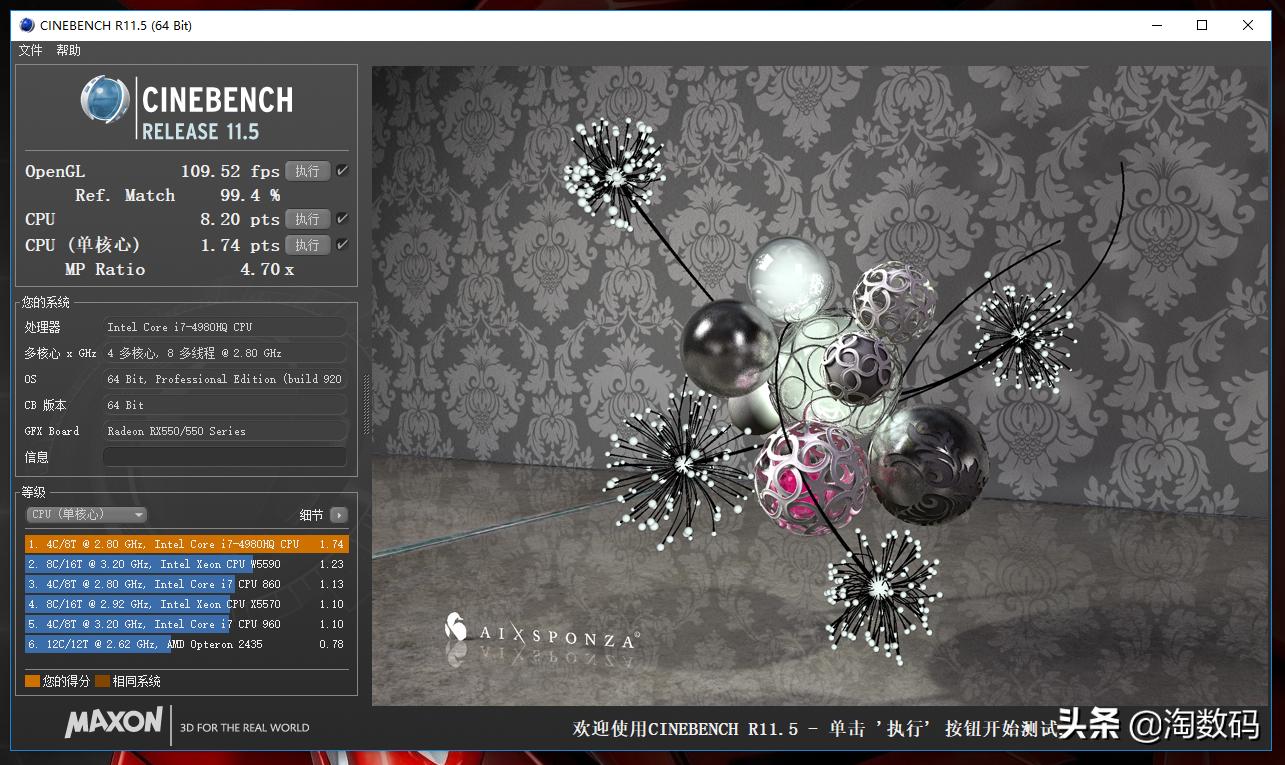The height and width of the screenshot is (765, 1285).
Task: Open the 帮助 menu
Action: (68, 49)
